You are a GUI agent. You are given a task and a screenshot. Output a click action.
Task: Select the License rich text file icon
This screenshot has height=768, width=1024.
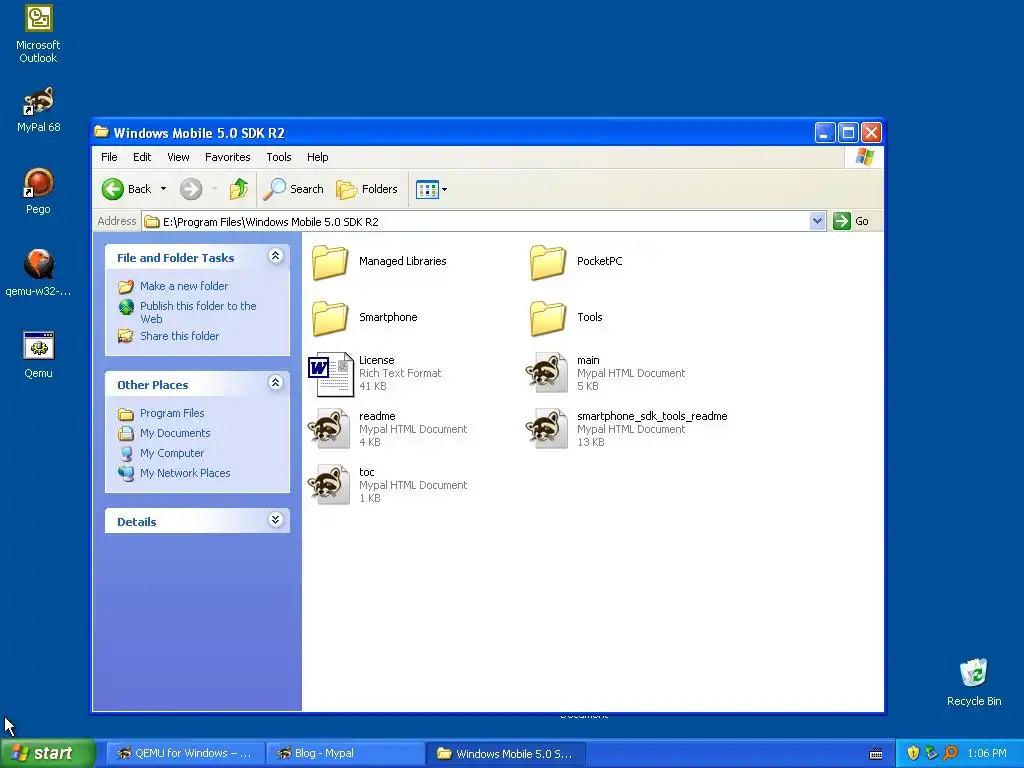pos(331,374)
